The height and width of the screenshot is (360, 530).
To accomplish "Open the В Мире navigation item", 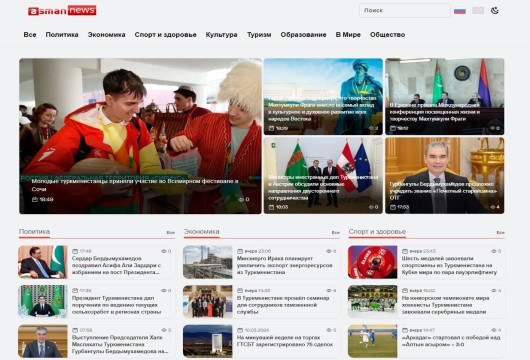I will (x=348, y=34).
